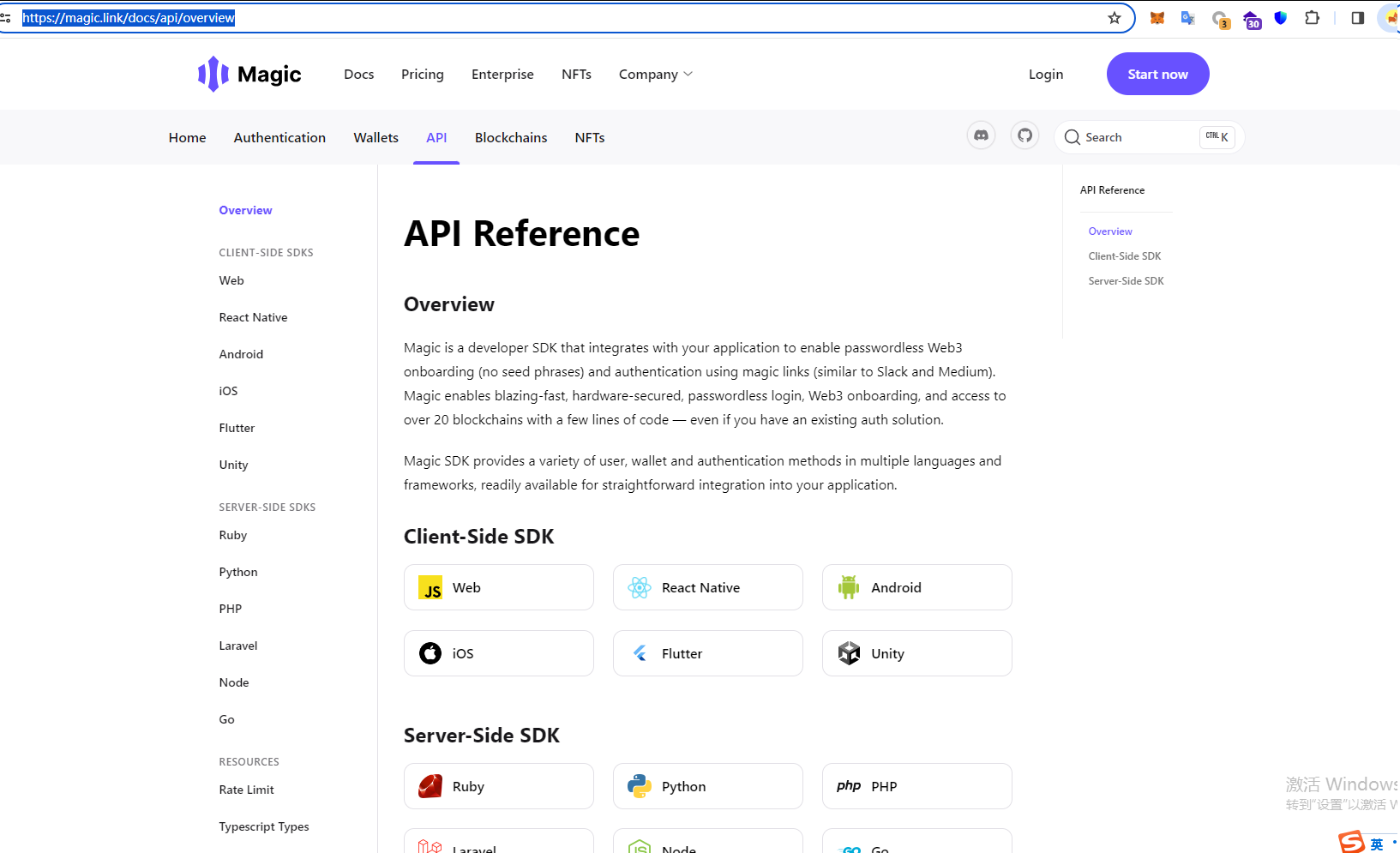
Task: Click the Magic logo
Action: click(x=249, y=75)
